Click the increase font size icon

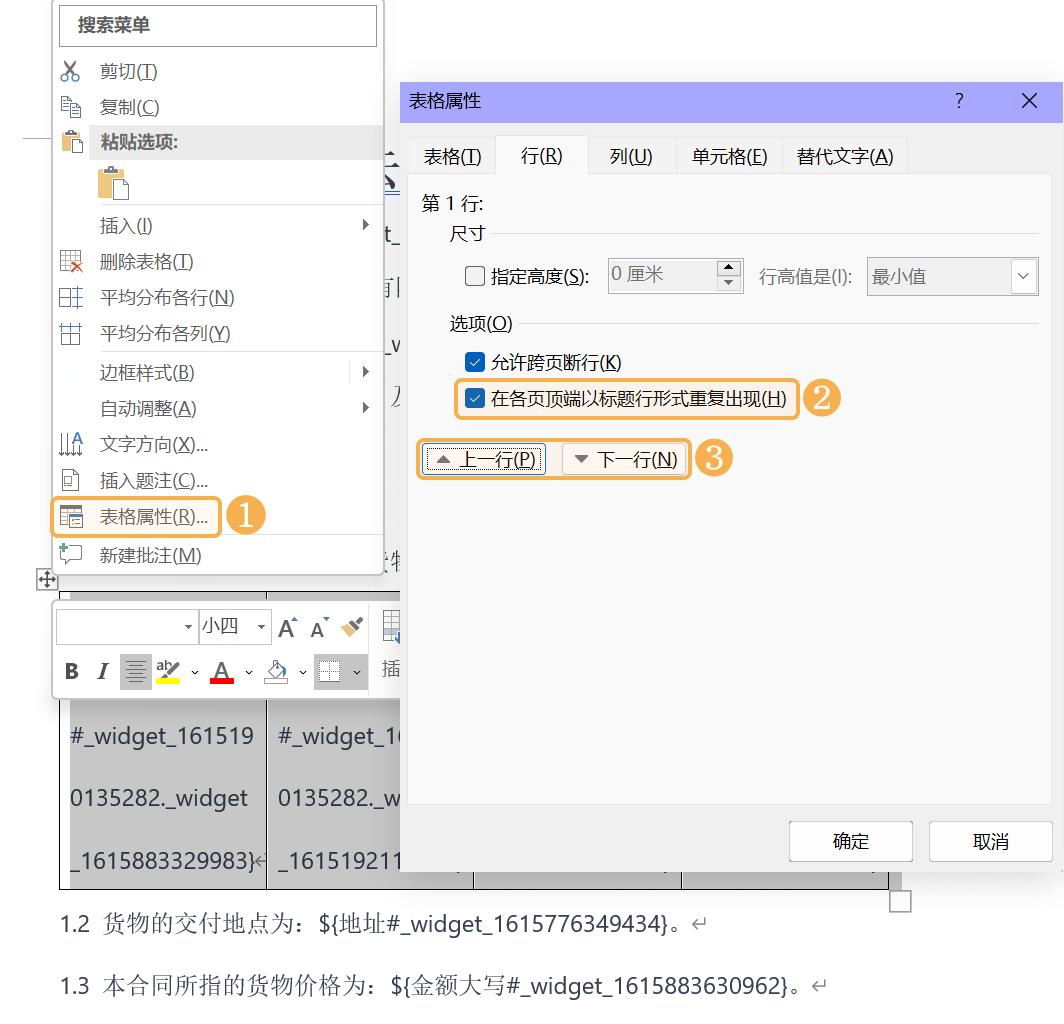[x=286, y=627]
